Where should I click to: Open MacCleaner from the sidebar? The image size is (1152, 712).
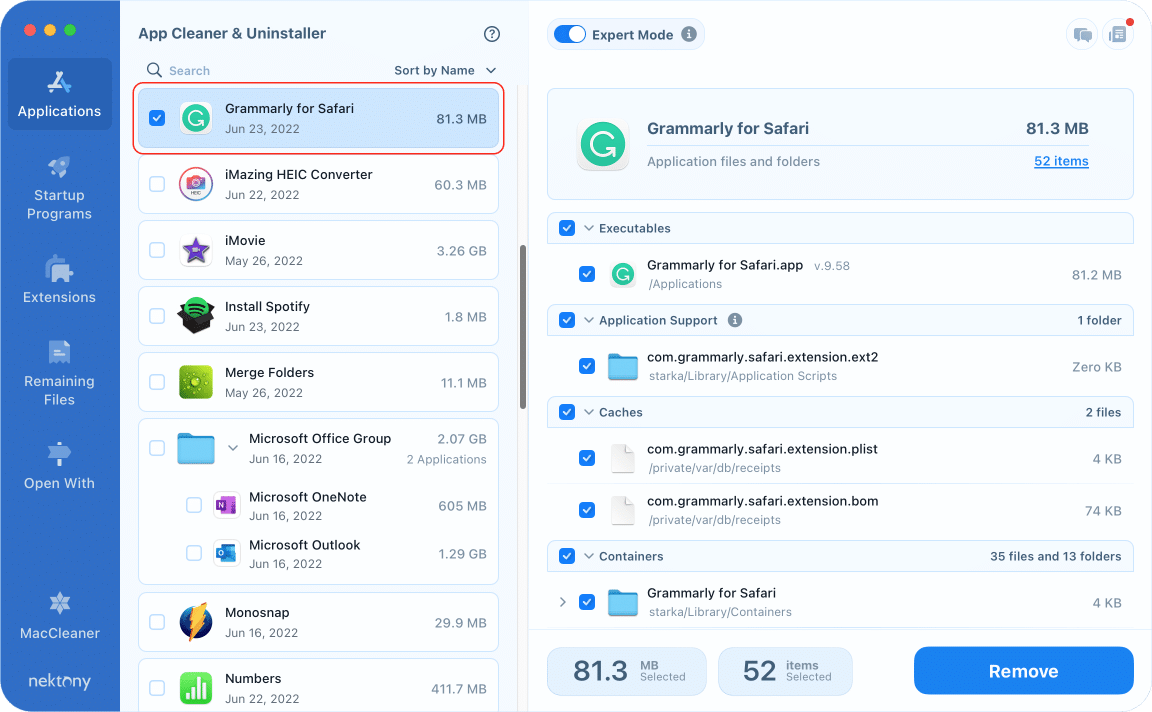click(60, 616)
